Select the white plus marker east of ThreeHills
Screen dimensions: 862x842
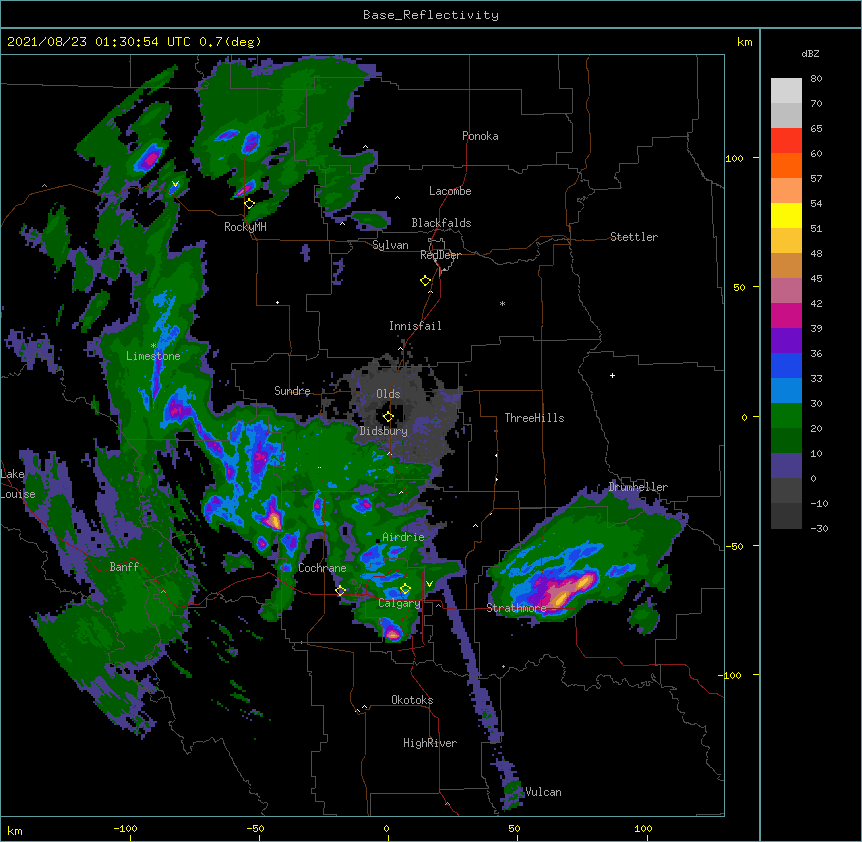tap(612, 375)
